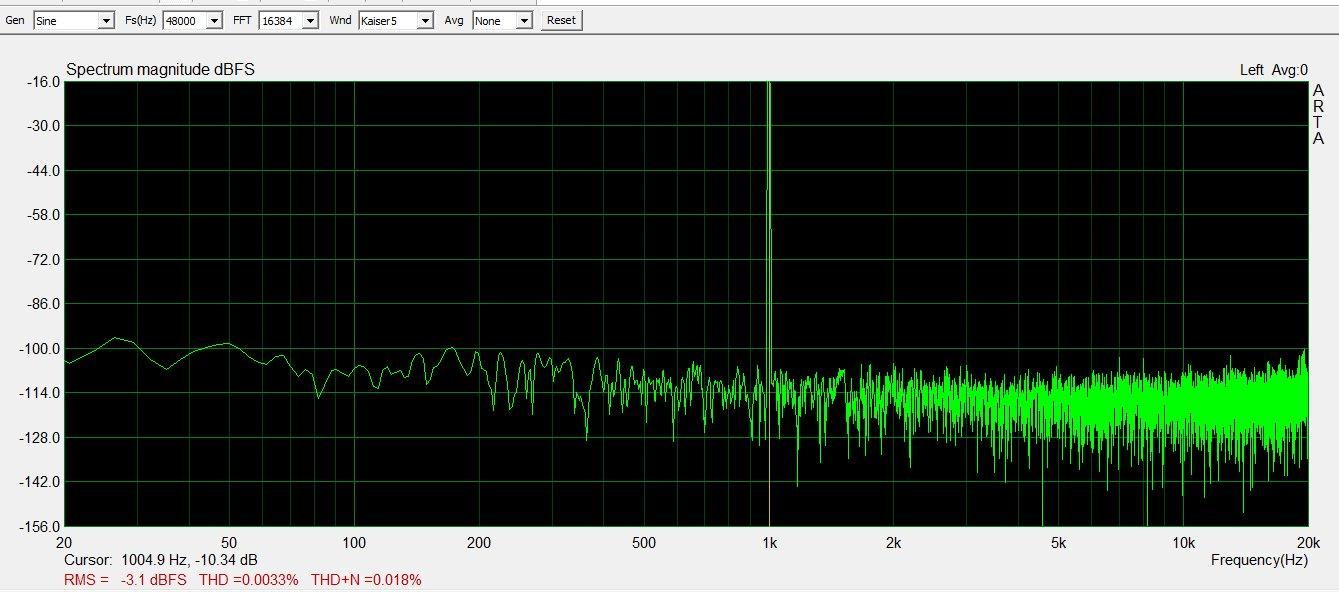1339x592 pixels.
Task: Click the "1k" frequency axis label
Action: click(769, 543)
